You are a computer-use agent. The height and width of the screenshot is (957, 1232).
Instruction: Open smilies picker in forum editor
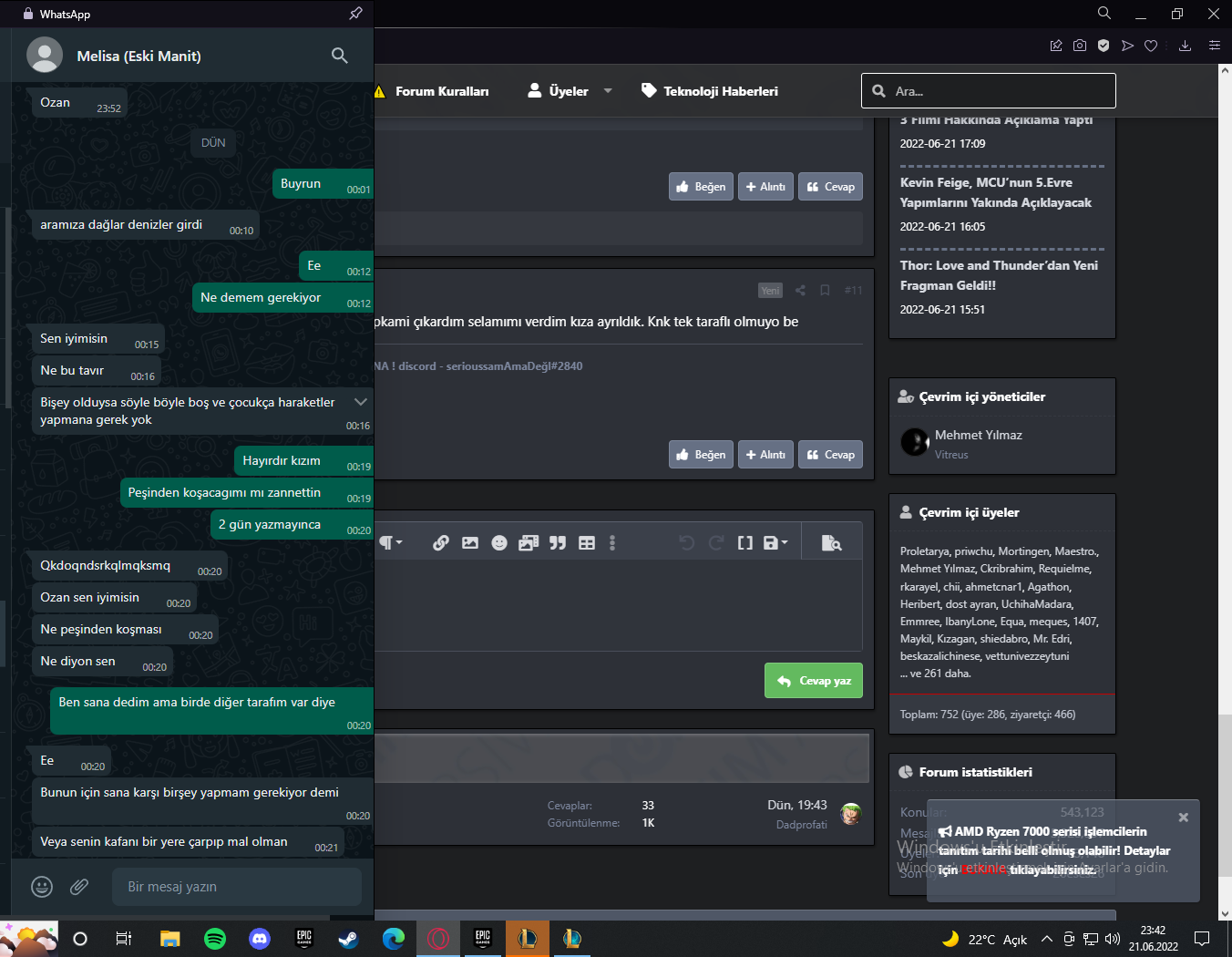(499, 543)
